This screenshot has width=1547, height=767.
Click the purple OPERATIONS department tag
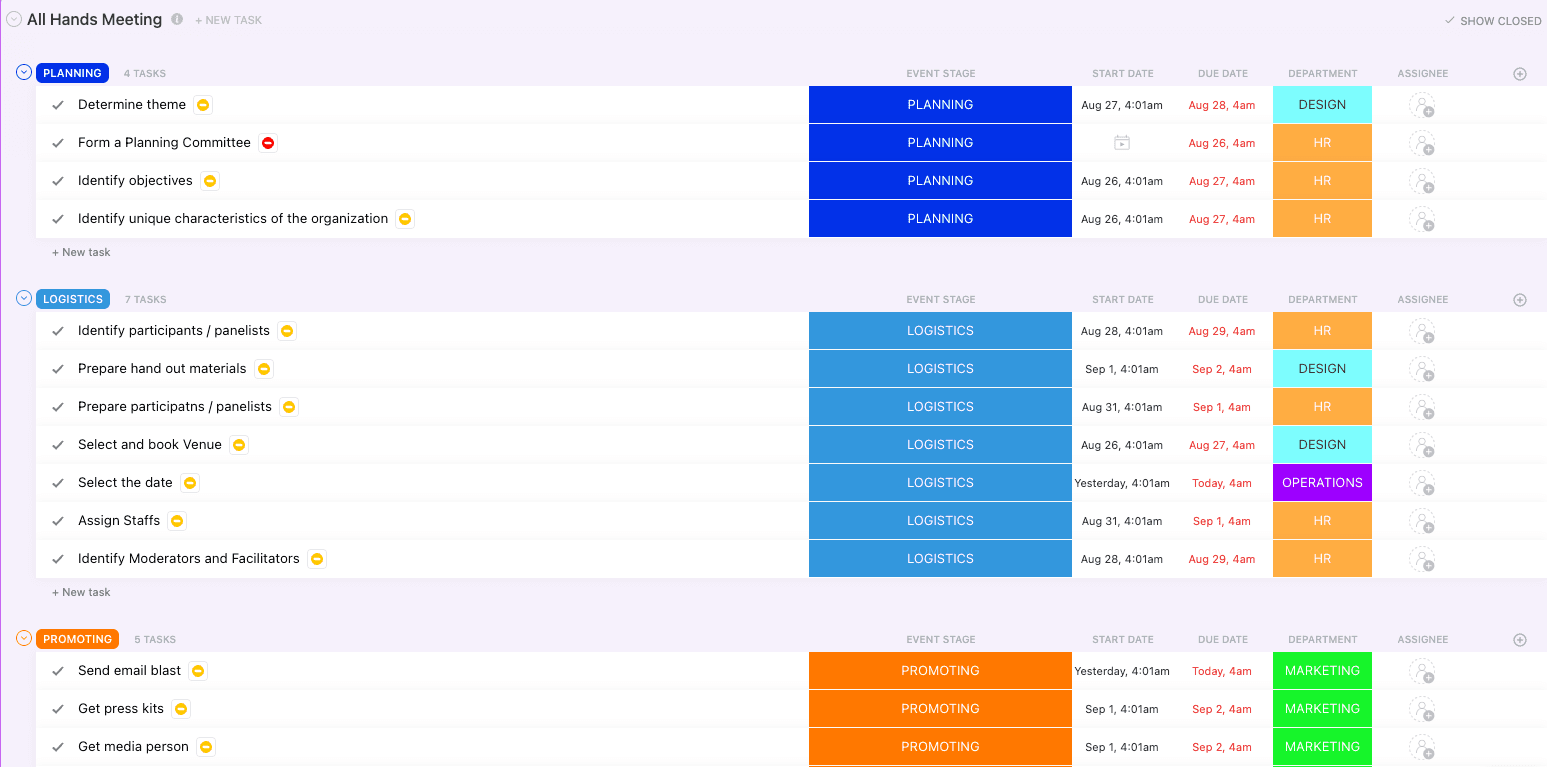pos(1322,483)
